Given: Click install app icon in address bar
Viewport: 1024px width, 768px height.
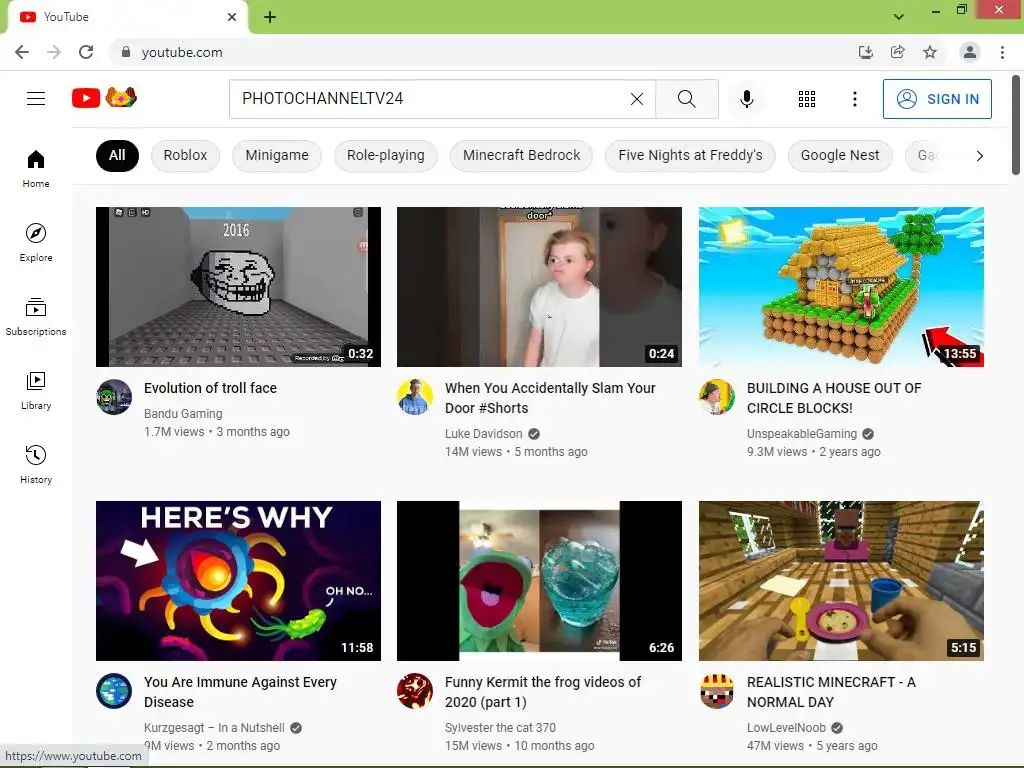Looking at the screenshot, I should [866, 52].
